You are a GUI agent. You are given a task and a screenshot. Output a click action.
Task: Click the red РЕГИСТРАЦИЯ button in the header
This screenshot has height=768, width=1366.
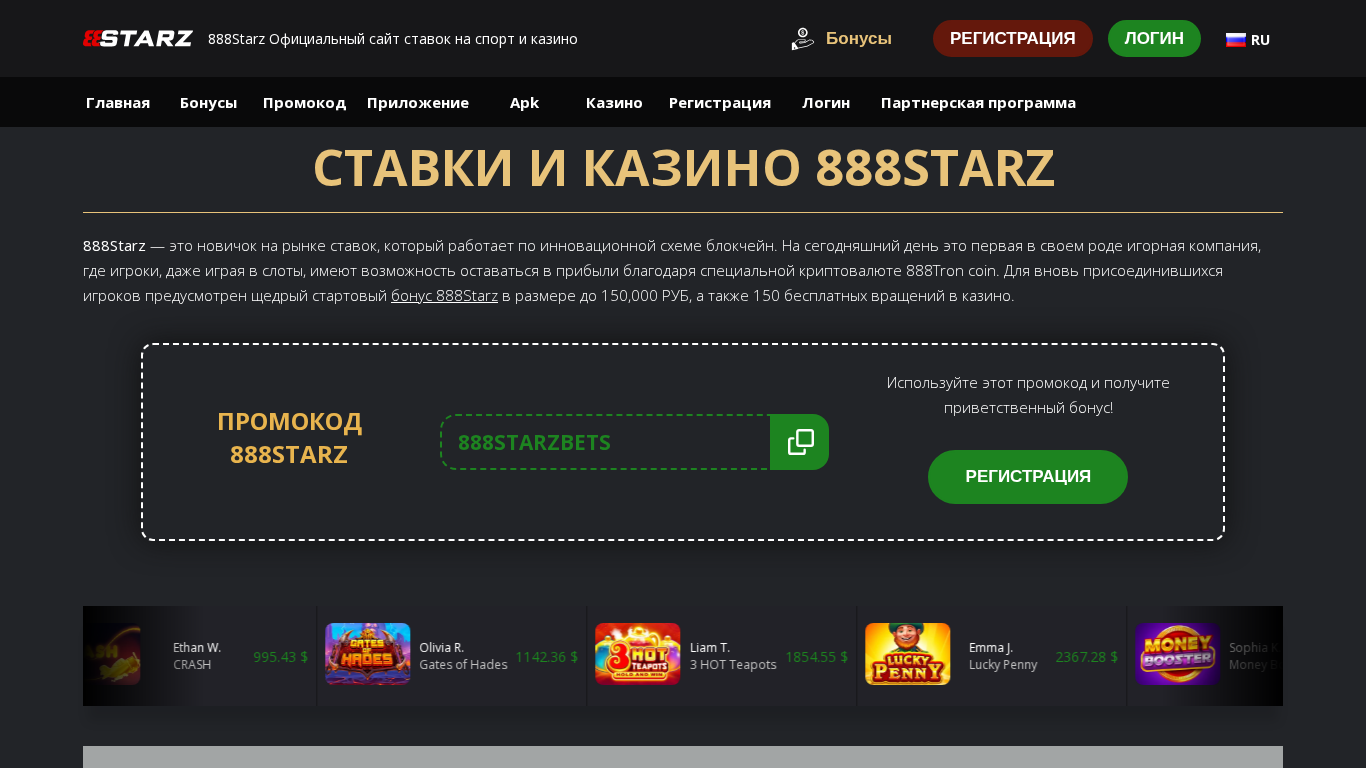click(1012, 39)
